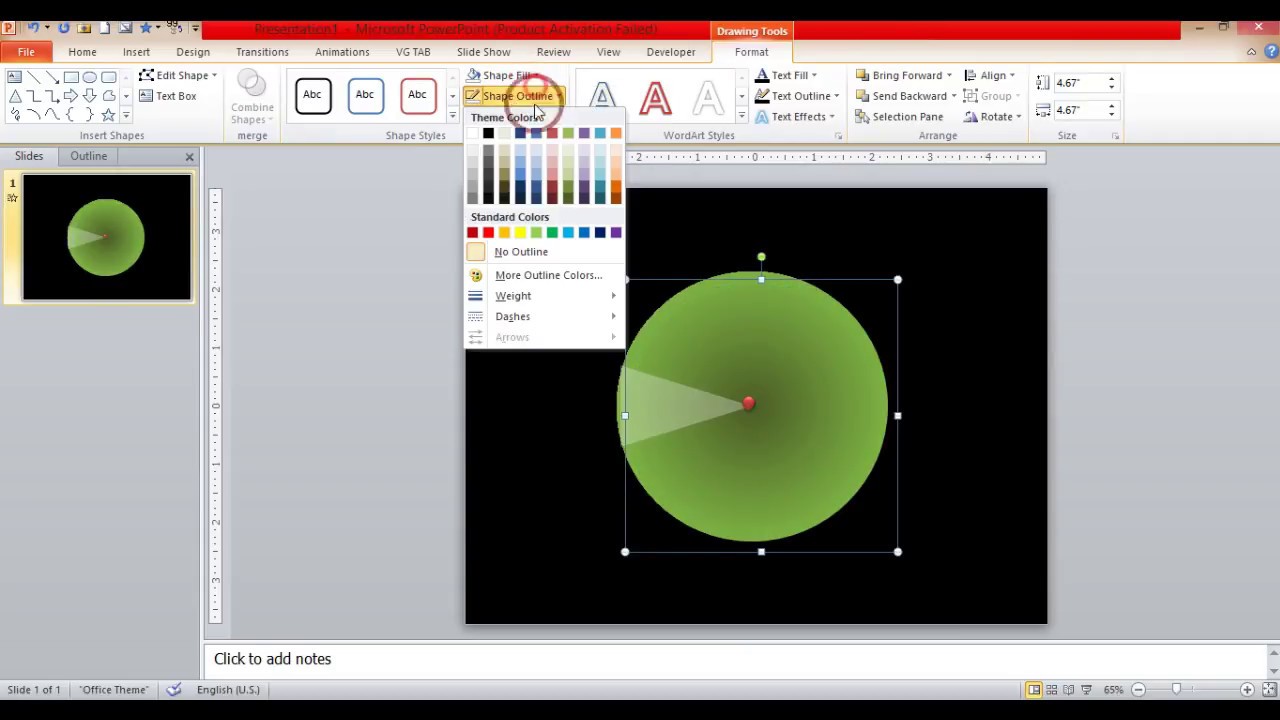Viewport: 1280px width, 720px height.
Task: Pick the straight Line shape in the gallery
Action: [x=34, y=77]
